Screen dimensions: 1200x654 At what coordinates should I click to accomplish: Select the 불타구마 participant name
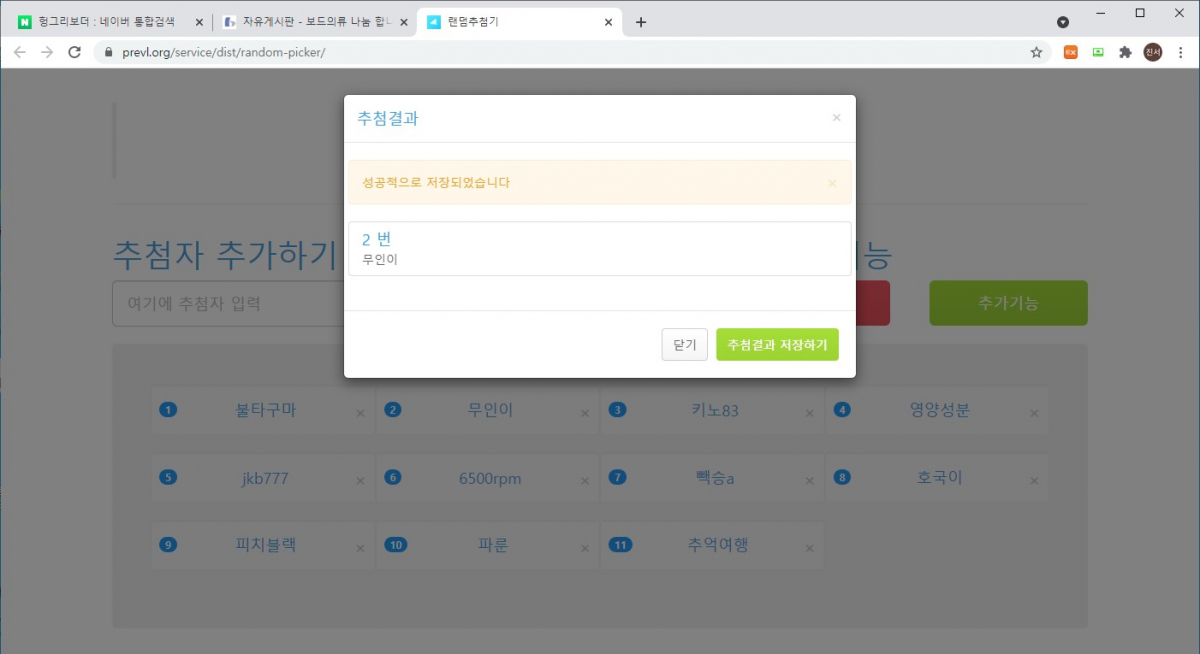(x=265, y=410)
